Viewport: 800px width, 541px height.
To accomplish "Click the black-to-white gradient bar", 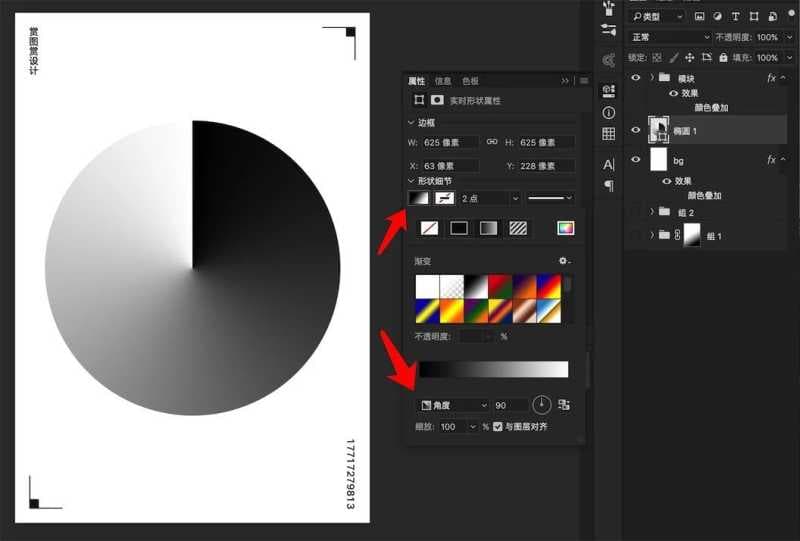I will 493,370.
